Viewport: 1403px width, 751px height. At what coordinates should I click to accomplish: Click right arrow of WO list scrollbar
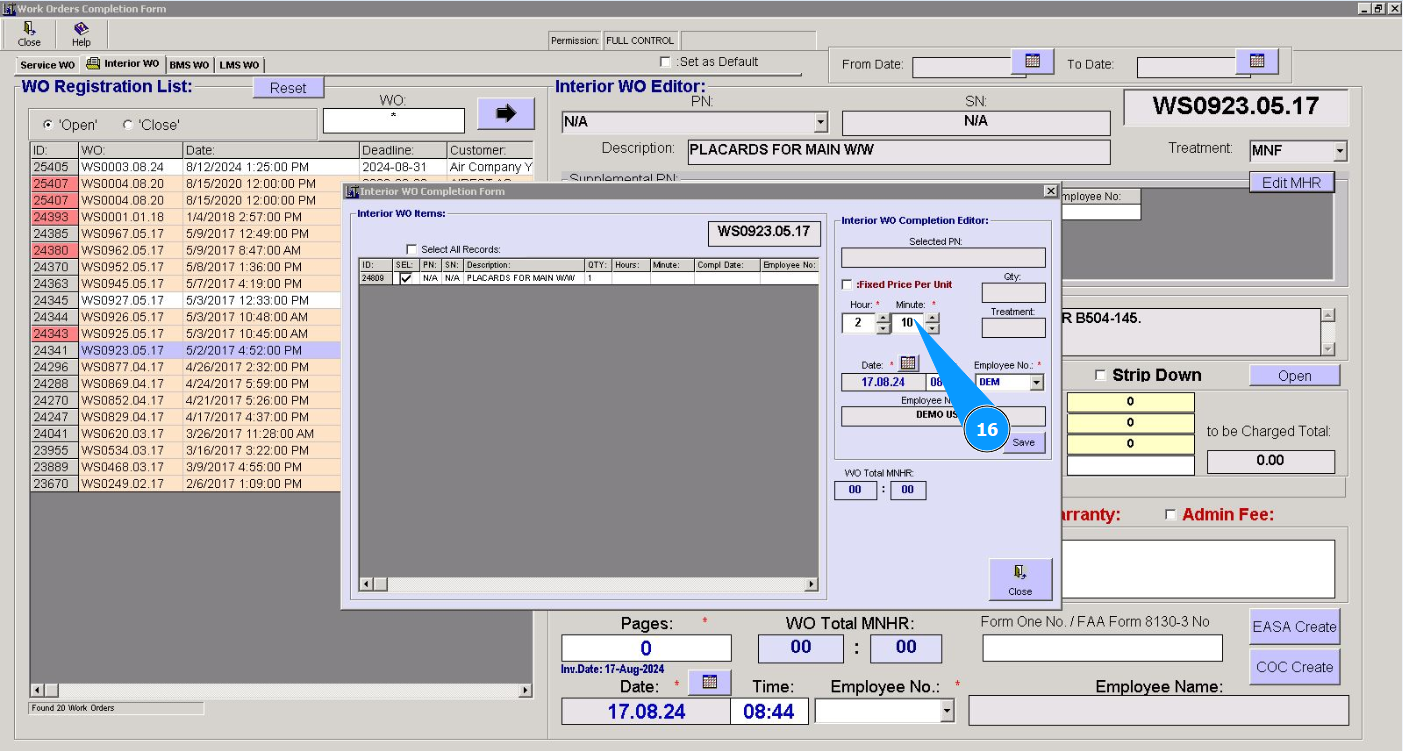pyautogui.click(x=526, y=690)
